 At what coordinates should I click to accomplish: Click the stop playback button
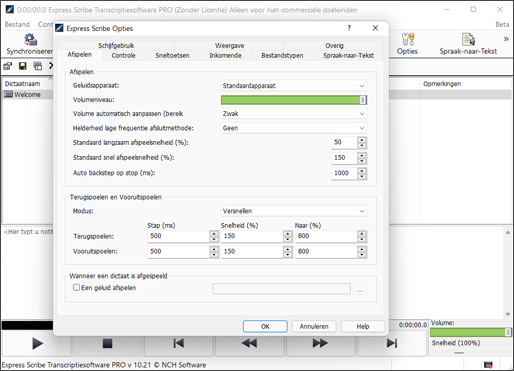[x=107, y=343]
